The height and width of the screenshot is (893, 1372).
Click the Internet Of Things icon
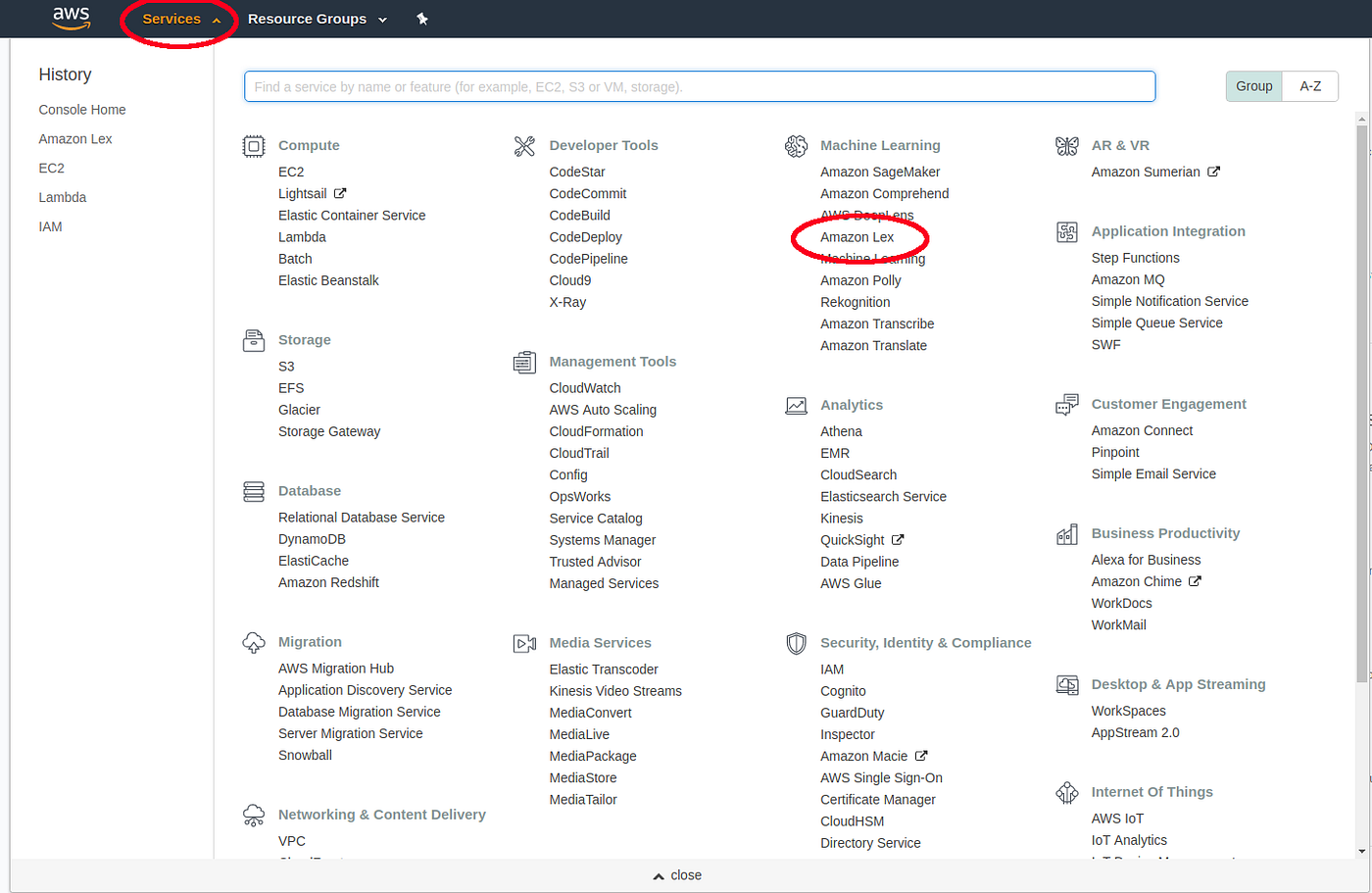[1067, 792]
